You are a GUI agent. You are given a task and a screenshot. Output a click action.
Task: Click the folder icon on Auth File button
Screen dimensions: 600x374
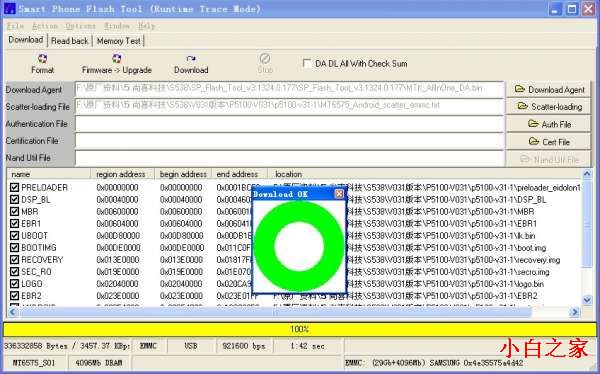click(x=533, y=124)
